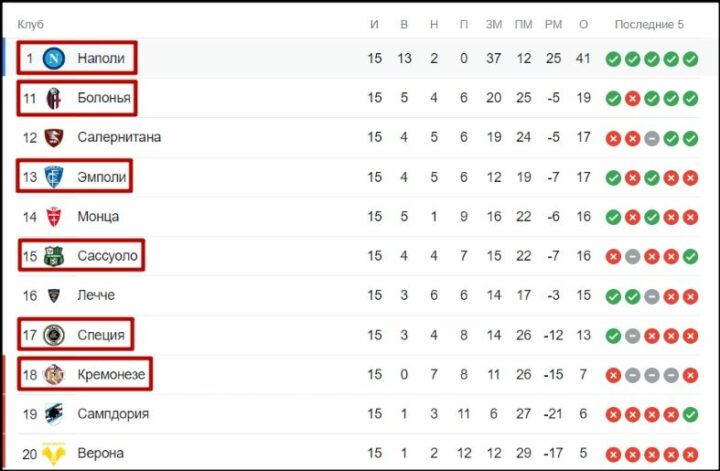Click Napoli's most recent win indicator
The image size is (720, 471).
690,59
